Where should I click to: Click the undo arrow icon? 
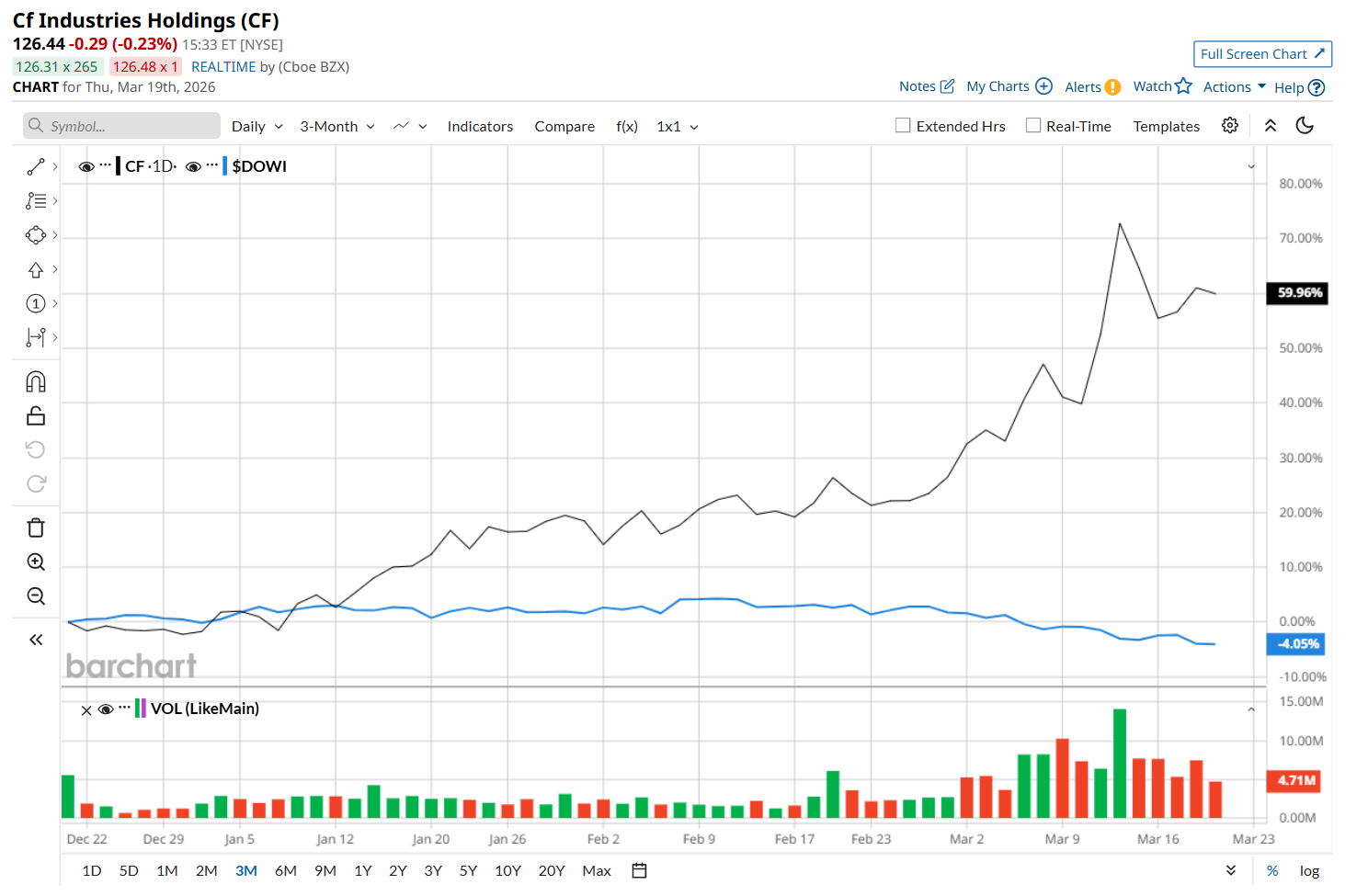36,449
